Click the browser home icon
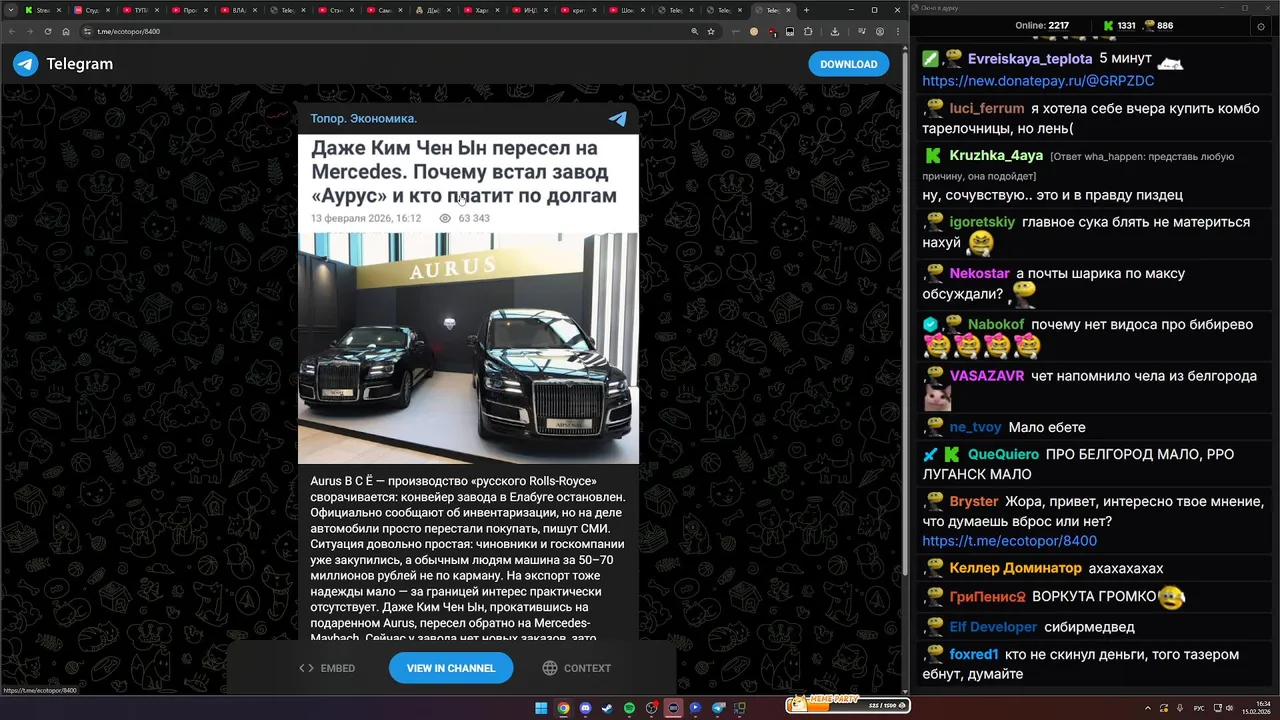The height and width of the screenshot is (720, 1280). 66,31
